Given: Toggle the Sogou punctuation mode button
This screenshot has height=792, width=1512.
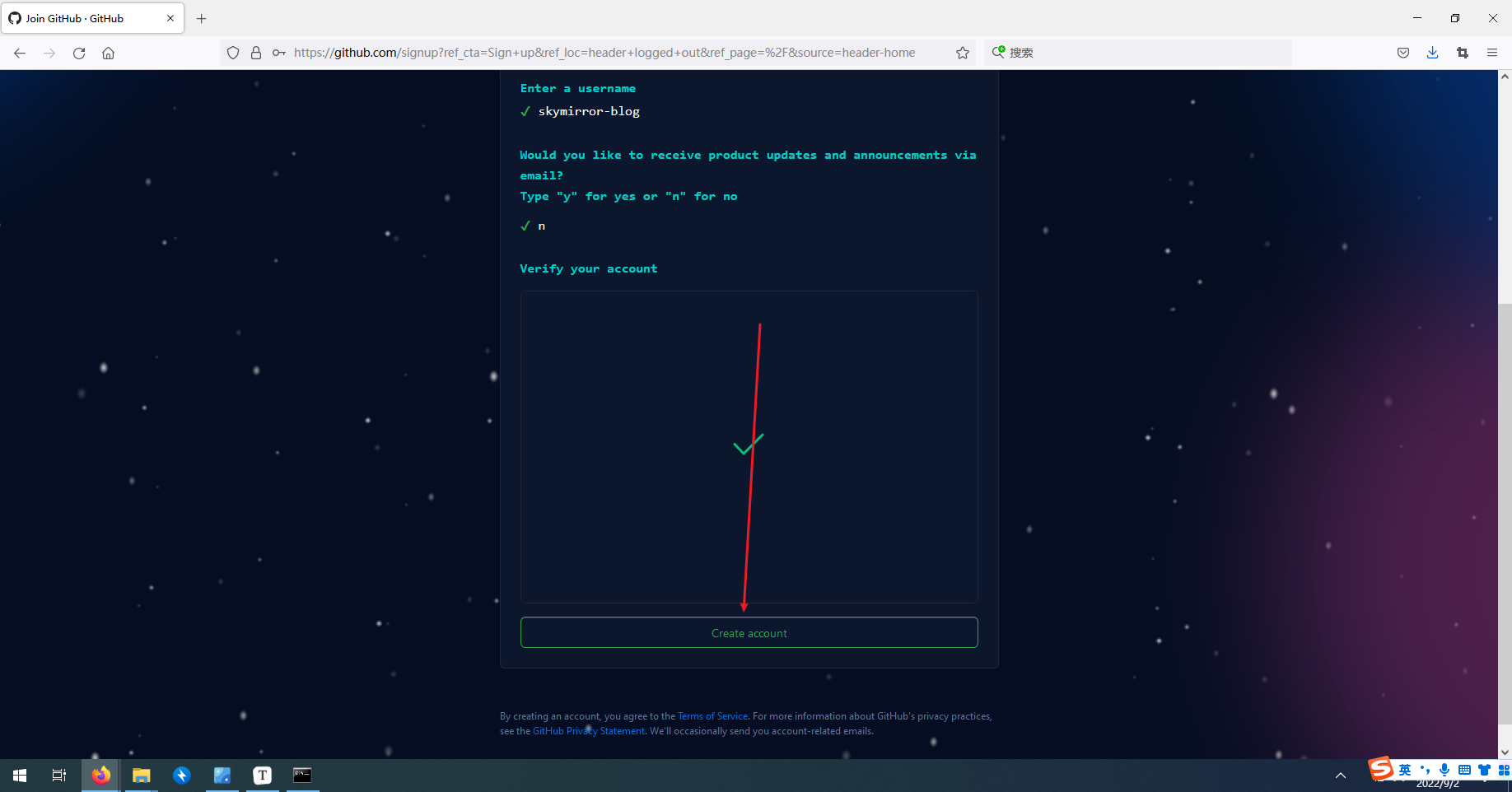Looking at the screenshot, I should (x=1425, y=770).
